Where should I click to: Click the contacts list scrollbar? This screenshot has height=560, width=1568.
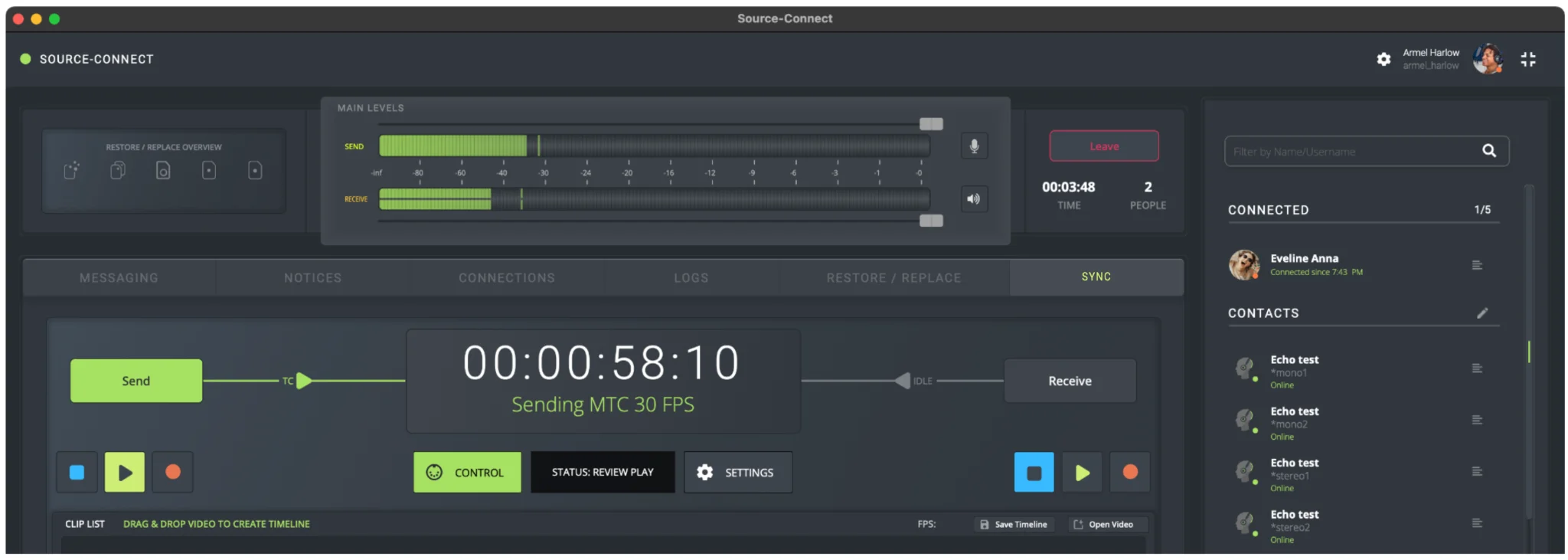point(1529,352)
